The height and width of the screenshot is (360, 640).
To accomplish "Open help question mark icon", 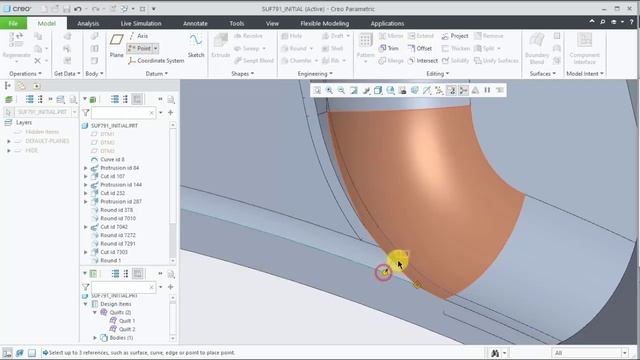I will coord(631,22).
